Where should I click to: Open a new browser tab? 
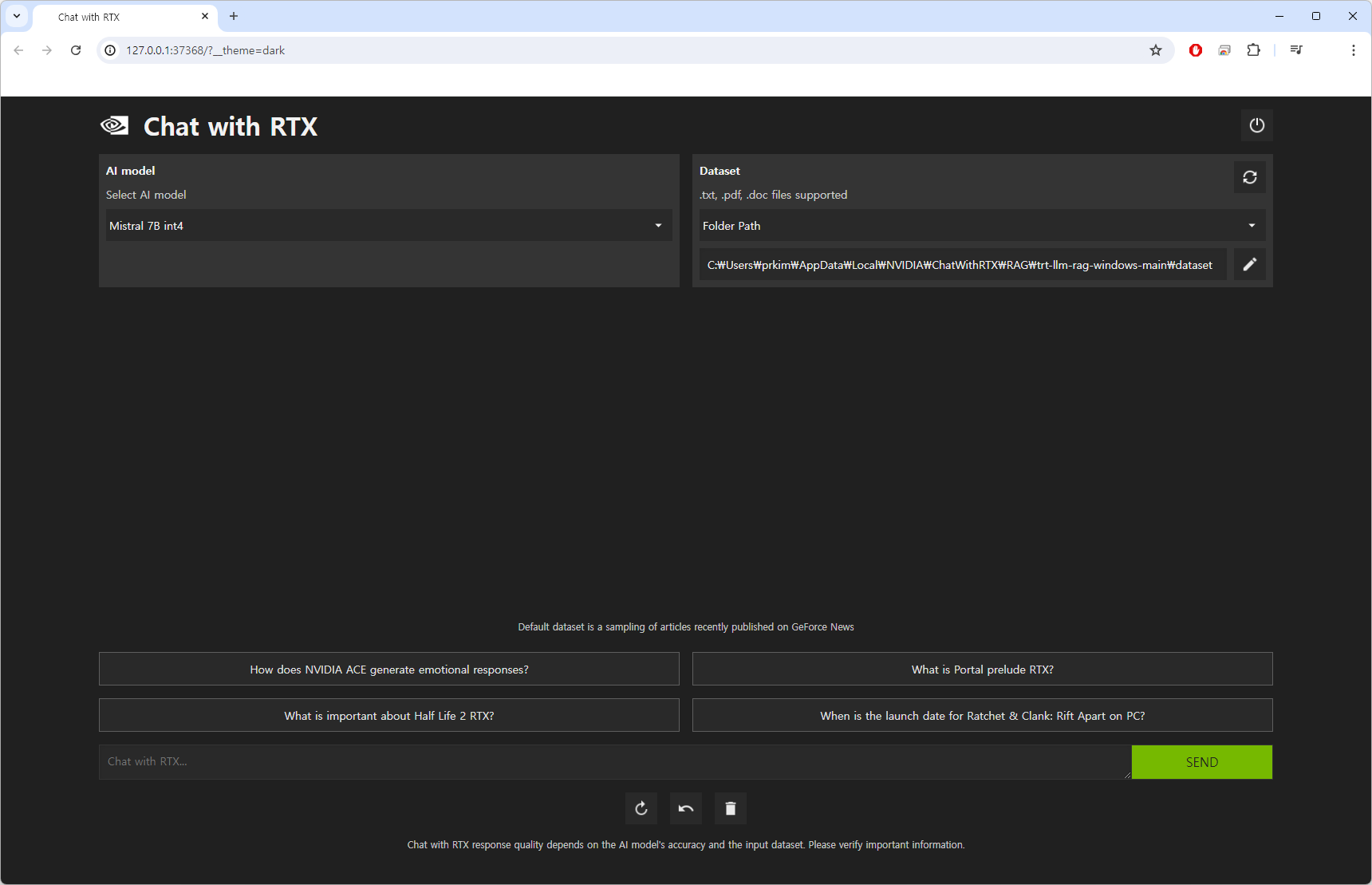coord(234,16)
